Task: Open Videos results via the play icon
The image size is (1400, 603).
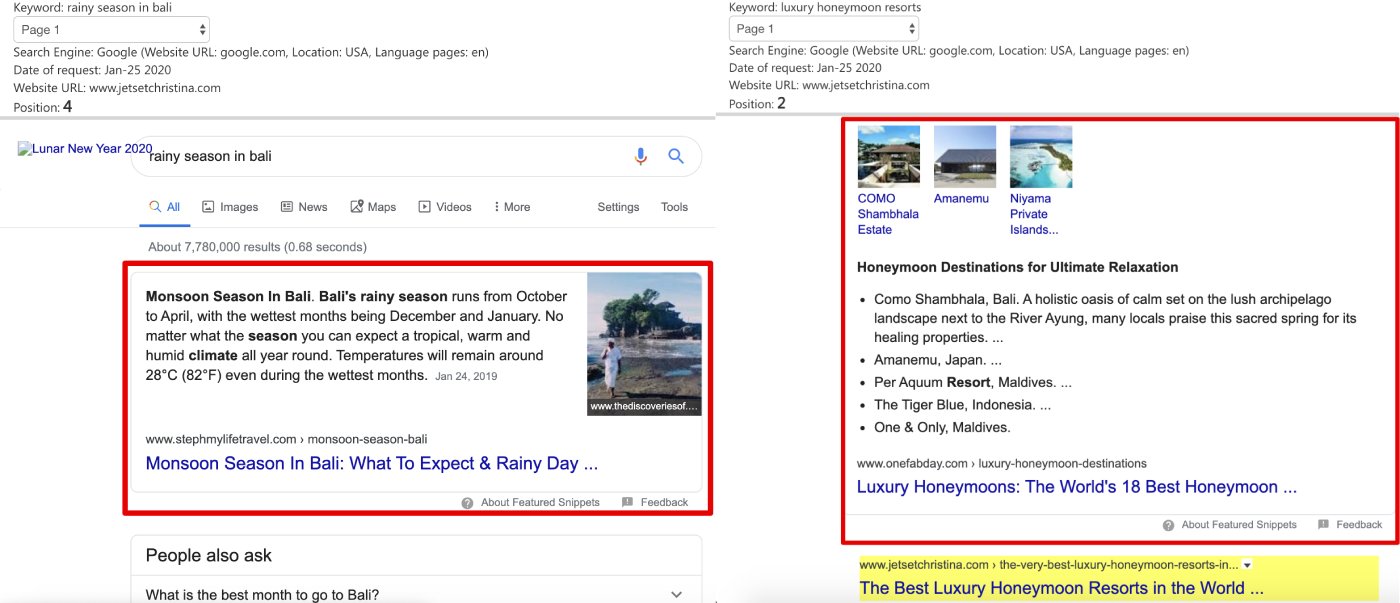Action: [x=426, y=206]
